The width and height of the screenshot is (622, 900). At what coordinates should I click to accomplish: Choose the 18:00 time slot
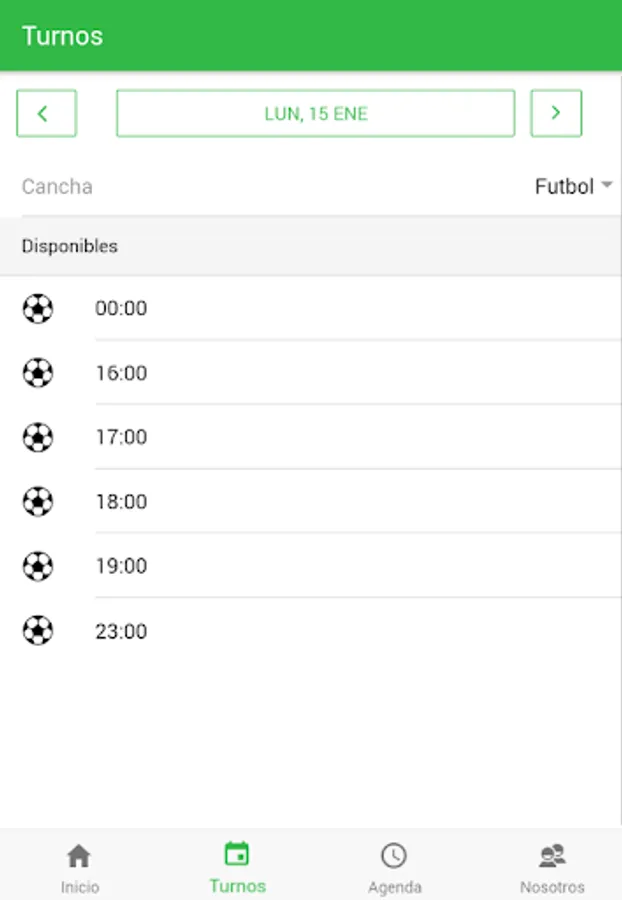coord(121,501)
